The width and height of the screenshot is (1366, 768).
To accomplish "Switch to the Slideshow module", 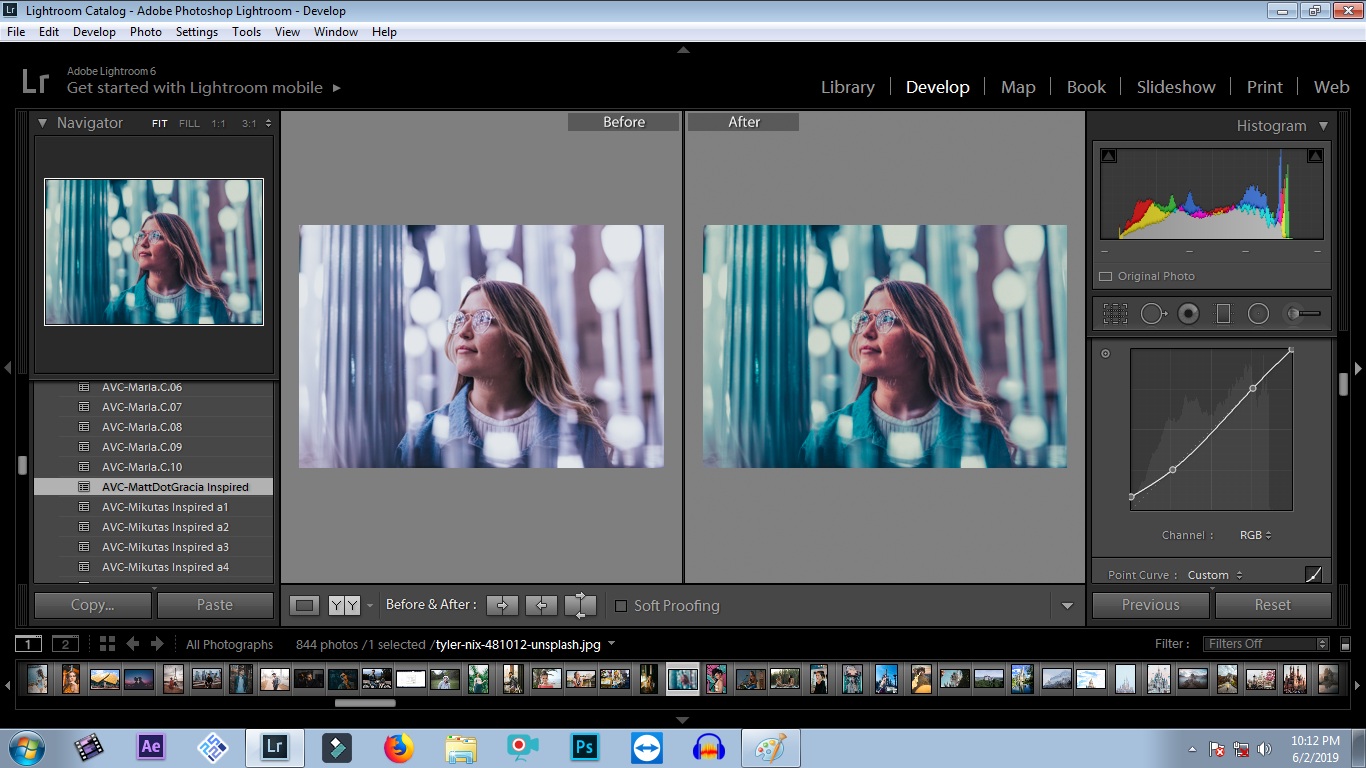I will pos(1176,87).
